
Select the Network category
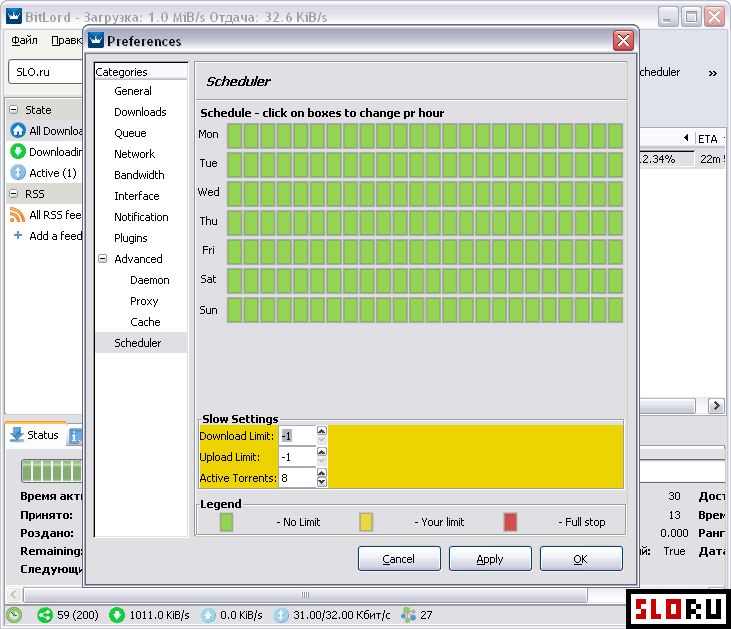pos(134,154)
